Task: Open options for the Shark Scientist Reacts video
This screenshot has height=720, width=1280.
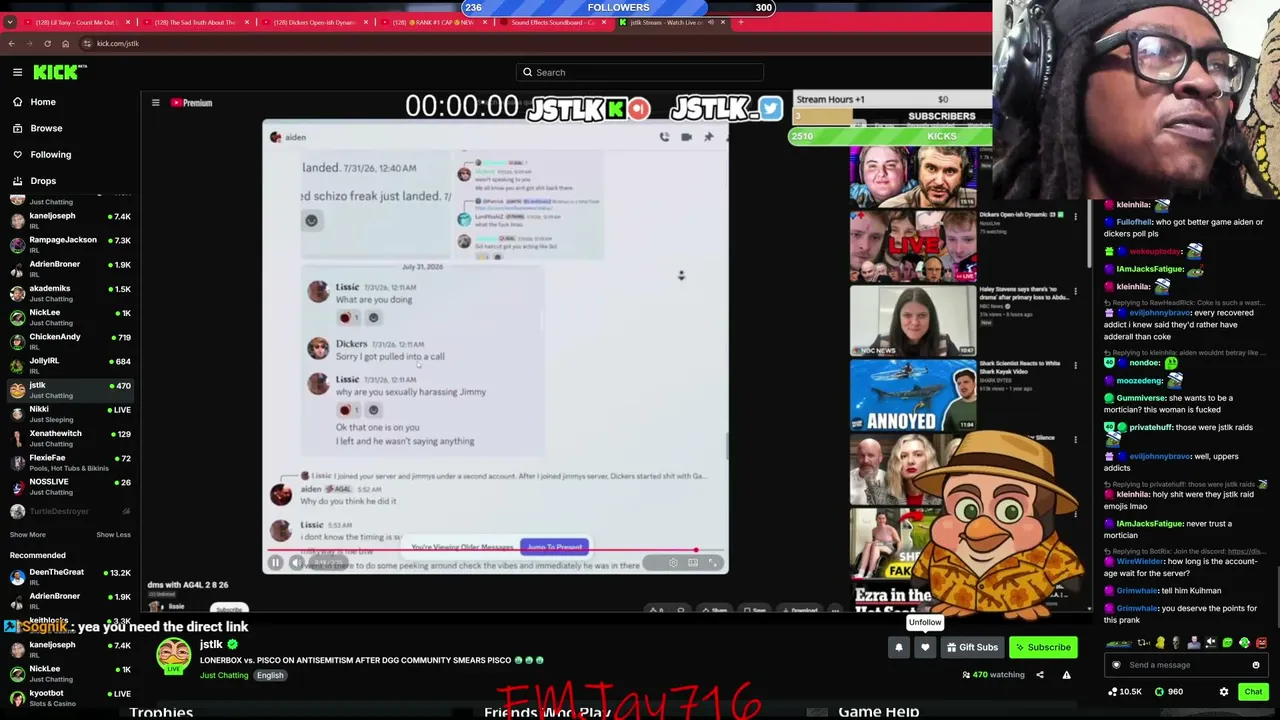Action: pyautogui.click(x=1075, y=365)
